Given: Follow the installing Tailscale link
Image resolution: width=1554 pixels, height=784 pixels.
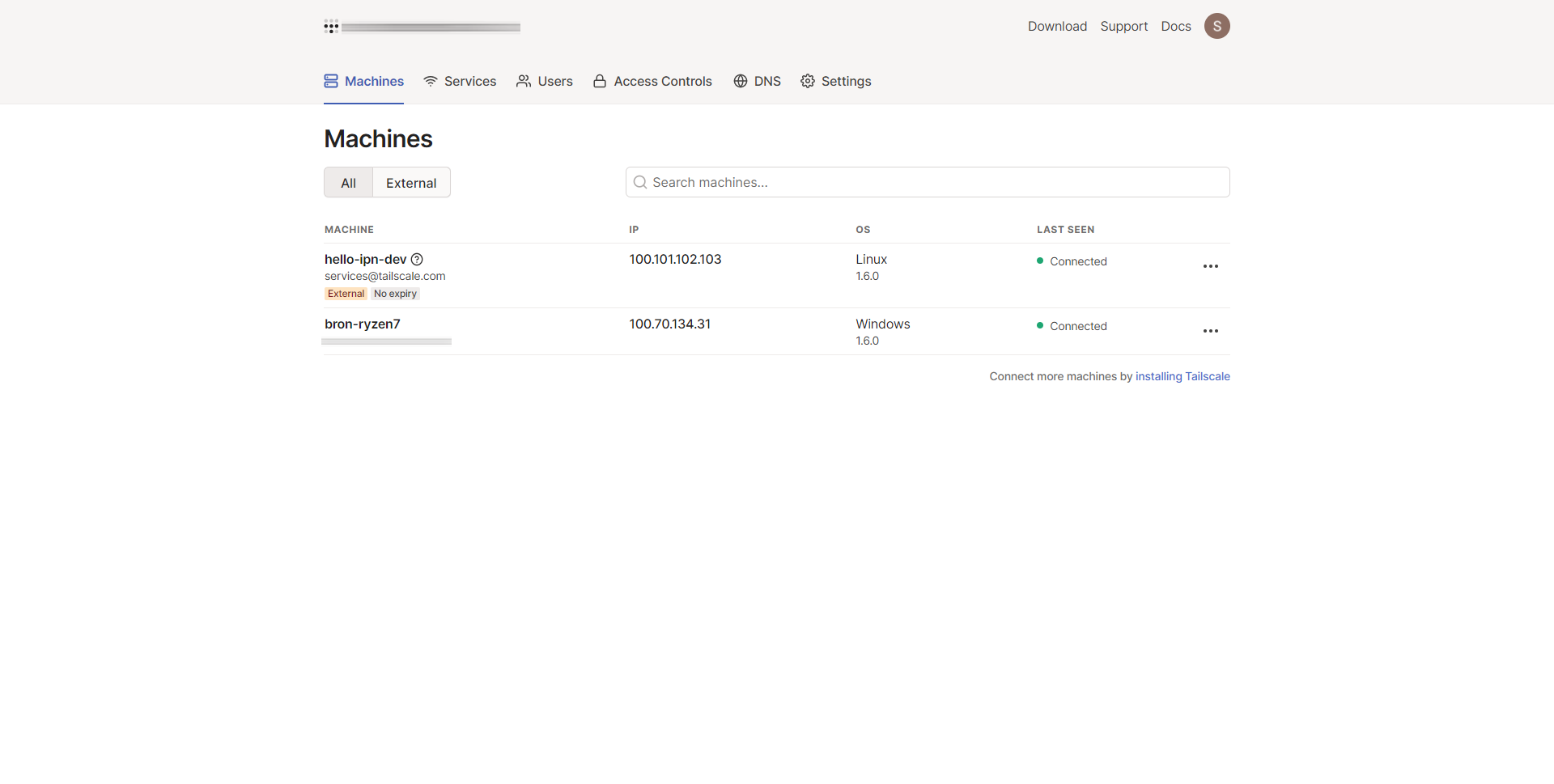Looking at the screenshot, I should (1182, 376).
